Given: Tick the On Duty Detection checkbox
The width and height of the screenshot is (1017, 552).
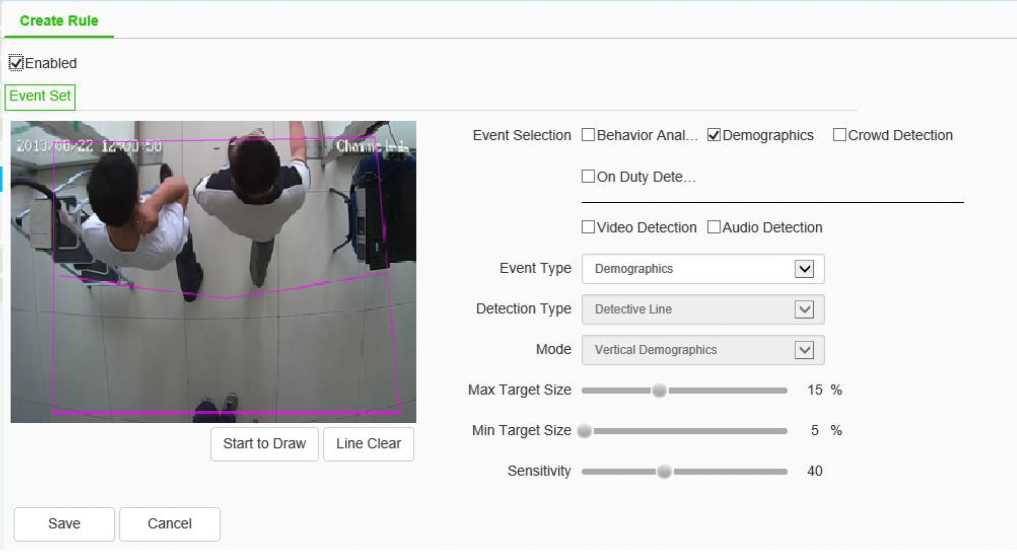Looking at the screenshot, I should [x=588, y=177].
